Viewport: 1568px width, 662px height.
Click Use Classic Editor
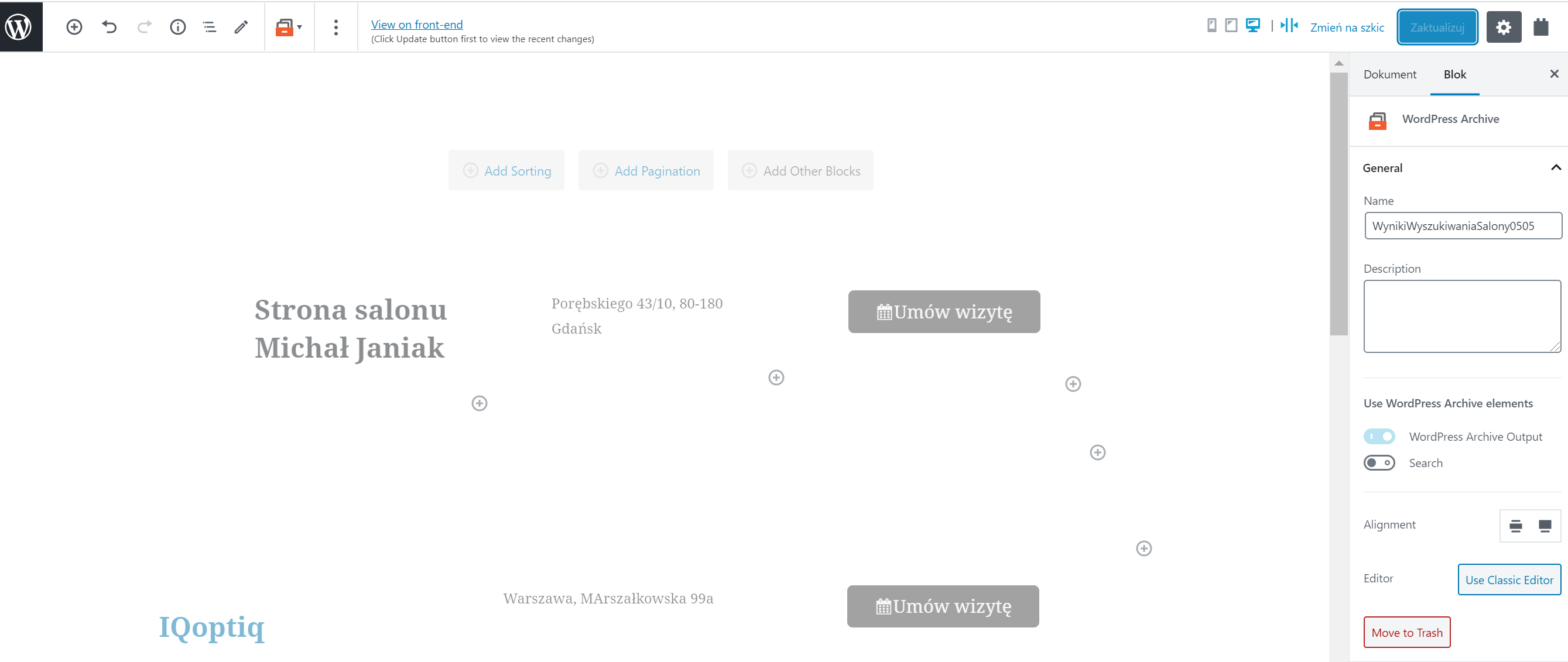coord(1509,580)
